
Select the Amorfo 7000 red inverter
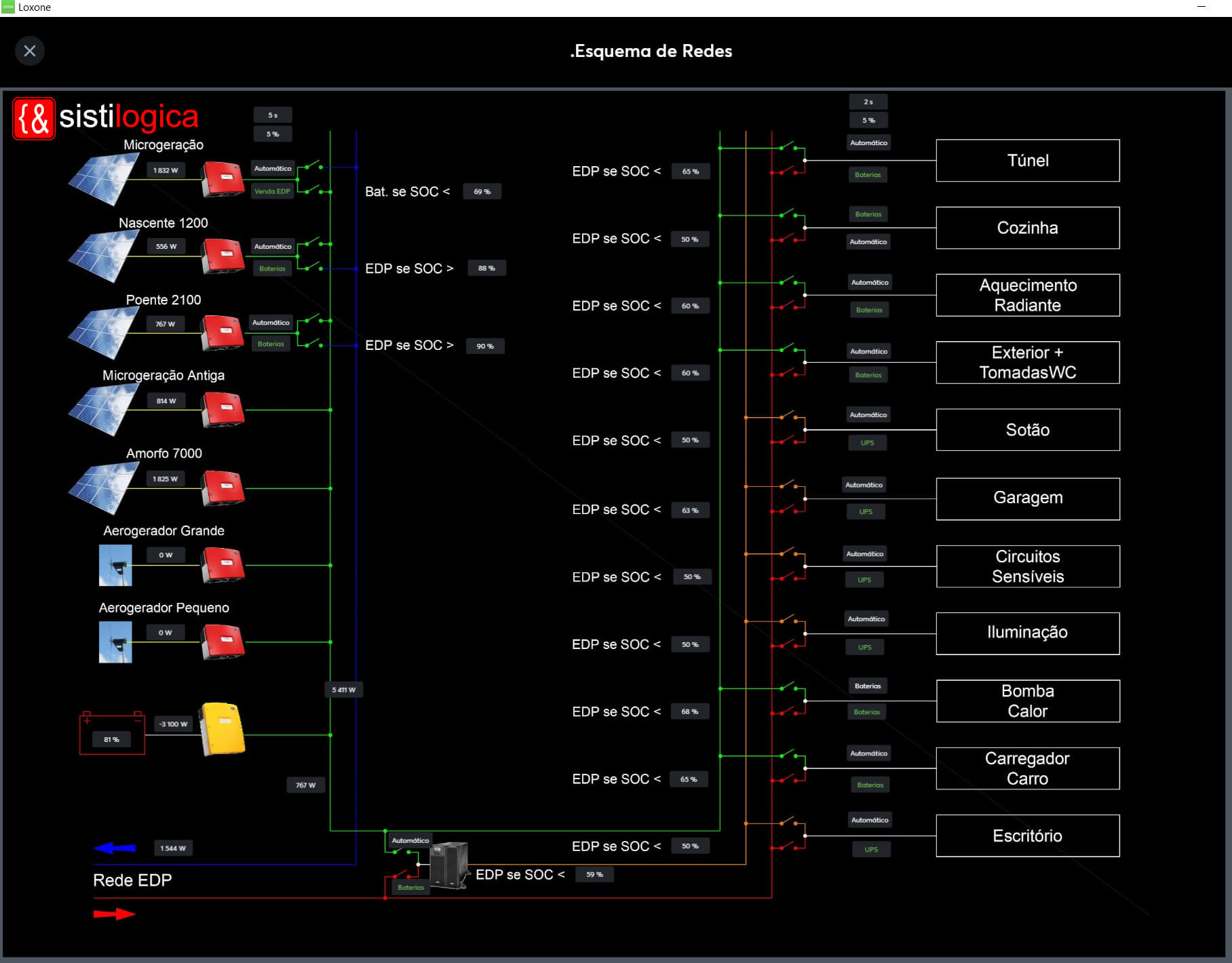click(223, 488)
